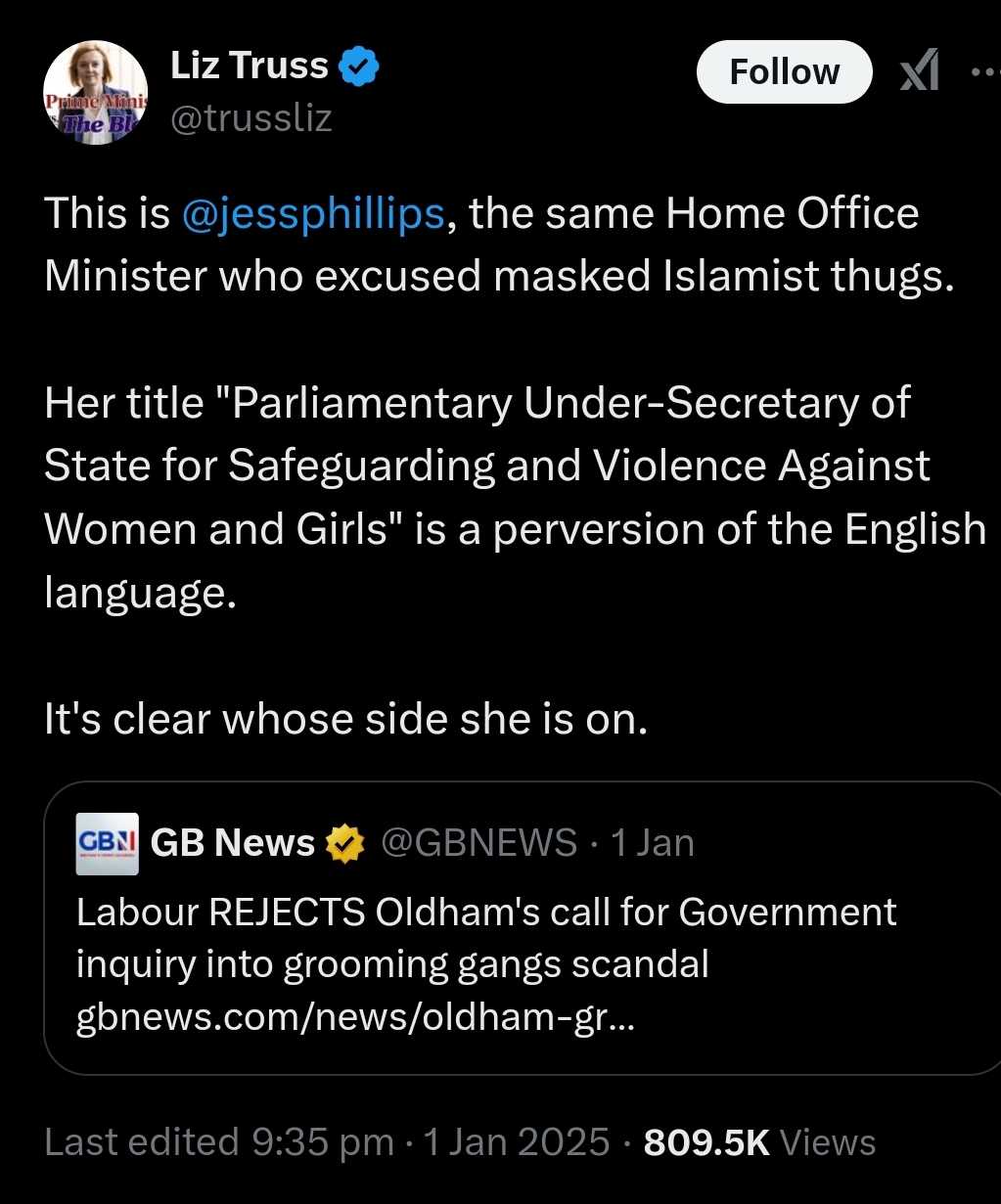The width and height of the screenshot is (1001, 1204).
Task: Click the 1 Jan 2025 date
Action: coord(515,1141)
